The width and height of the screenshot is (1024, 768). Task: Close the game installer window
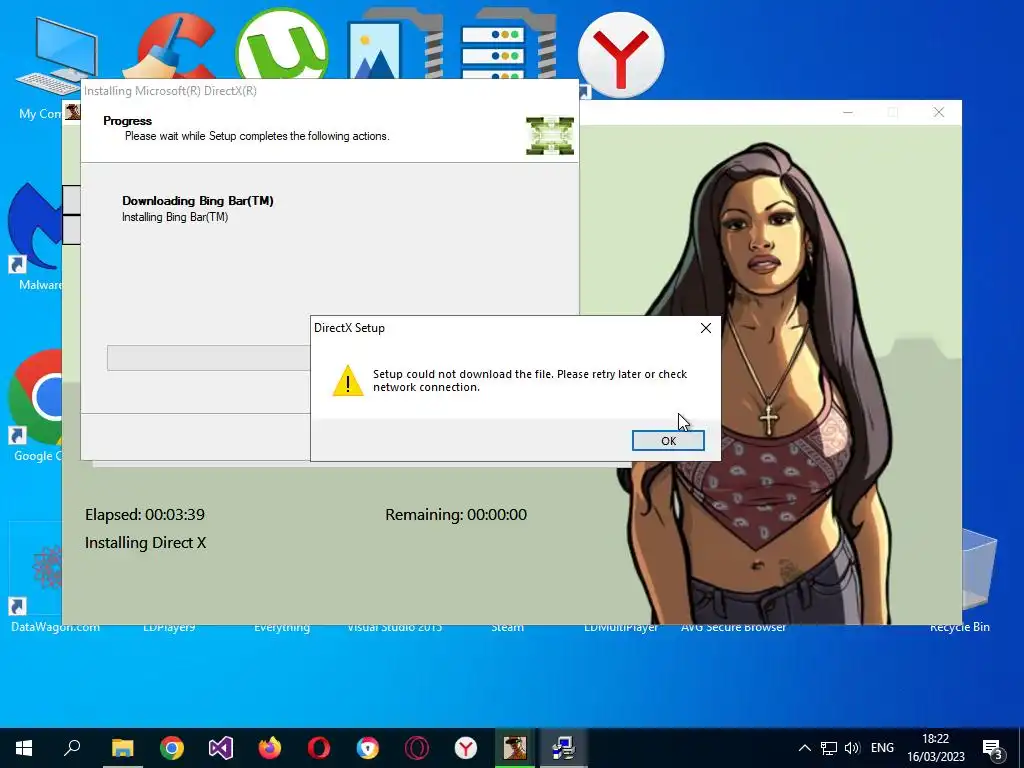938,112
